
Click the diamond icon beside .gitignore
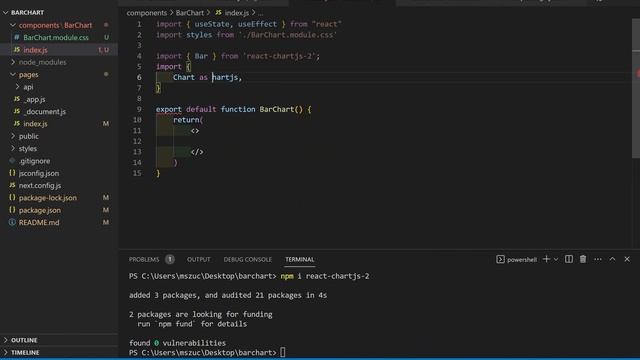(x=12, y=160)
